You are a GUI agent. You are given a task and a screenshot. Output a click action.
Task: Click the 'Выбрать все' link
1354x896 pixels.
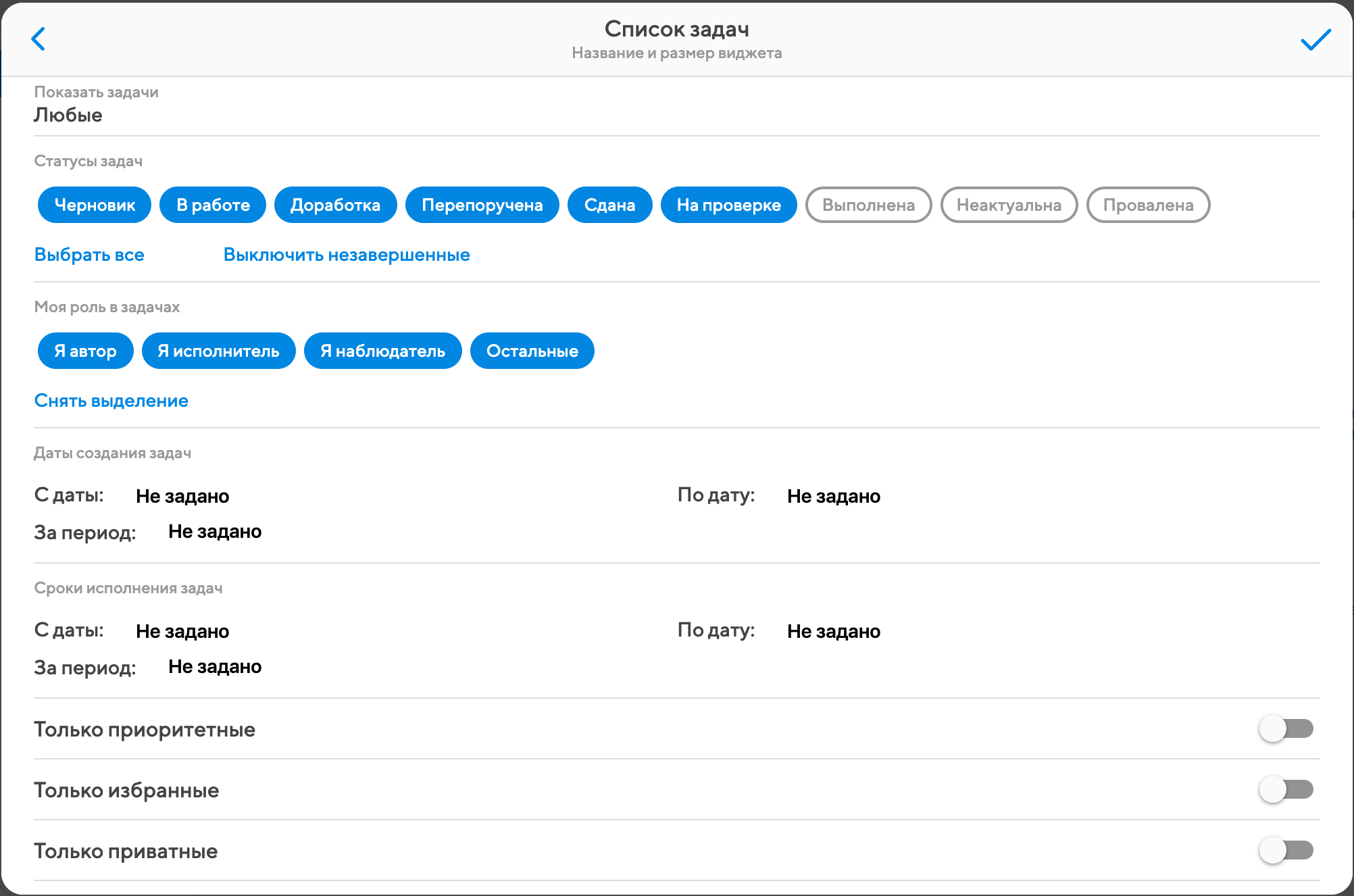(x=89, y=255)
